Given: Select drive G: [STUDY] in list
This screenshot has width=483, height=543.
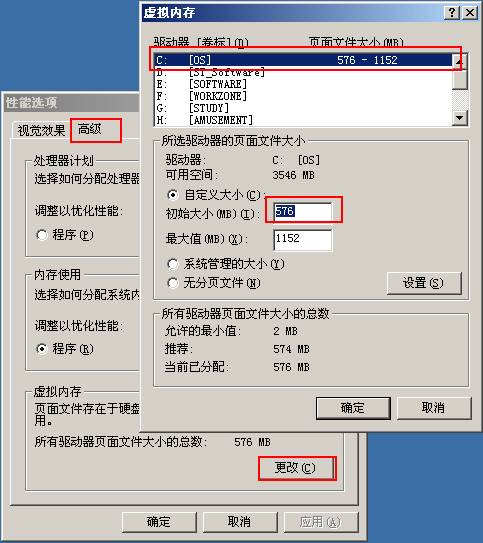Looking at the screenshot, I should [303, 108].
